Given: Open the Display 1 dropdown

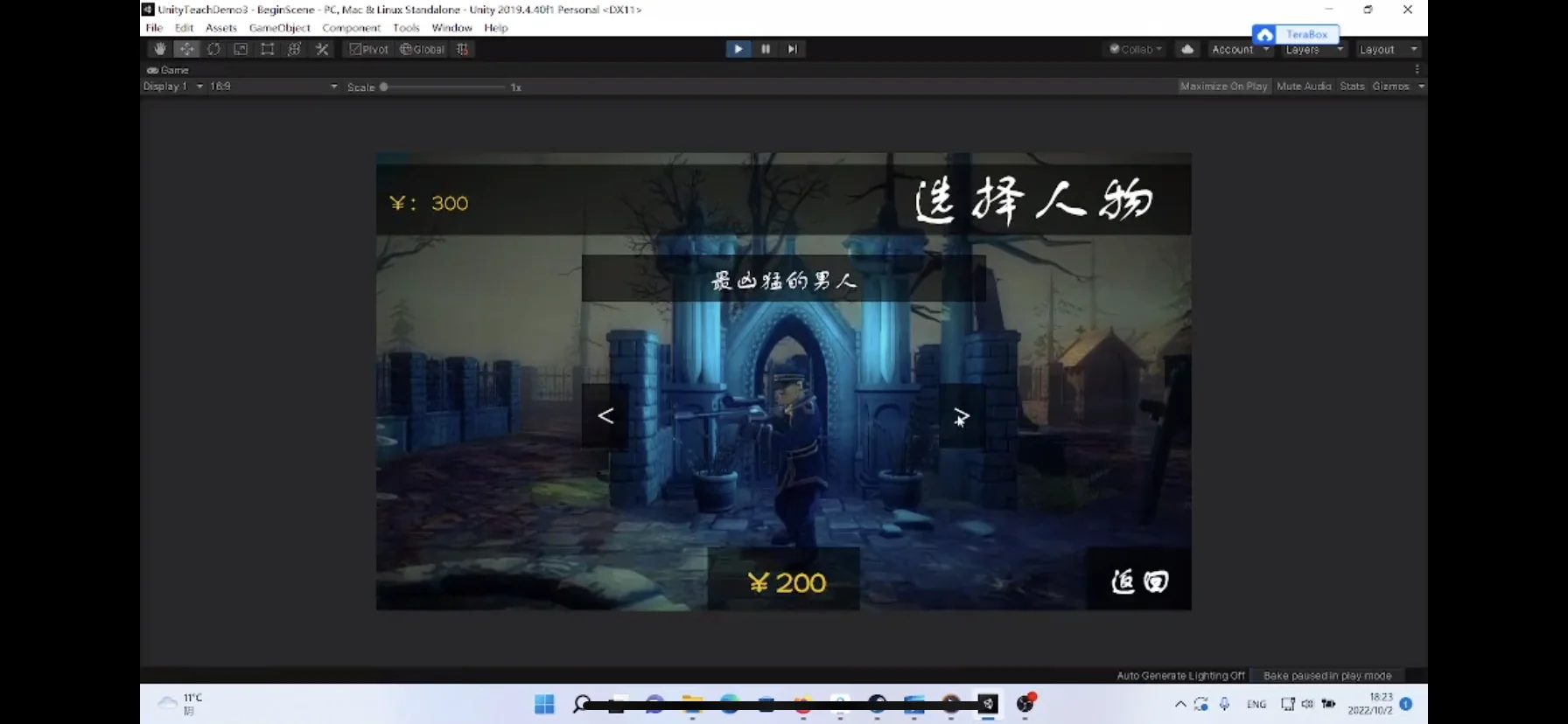Looking at the screenshot, I should click(x=173, y=87).
